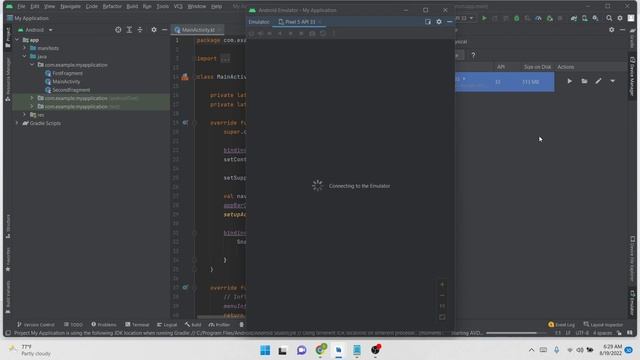Switch to the MainActivity.kt editor tab

(x=198, y=30)
